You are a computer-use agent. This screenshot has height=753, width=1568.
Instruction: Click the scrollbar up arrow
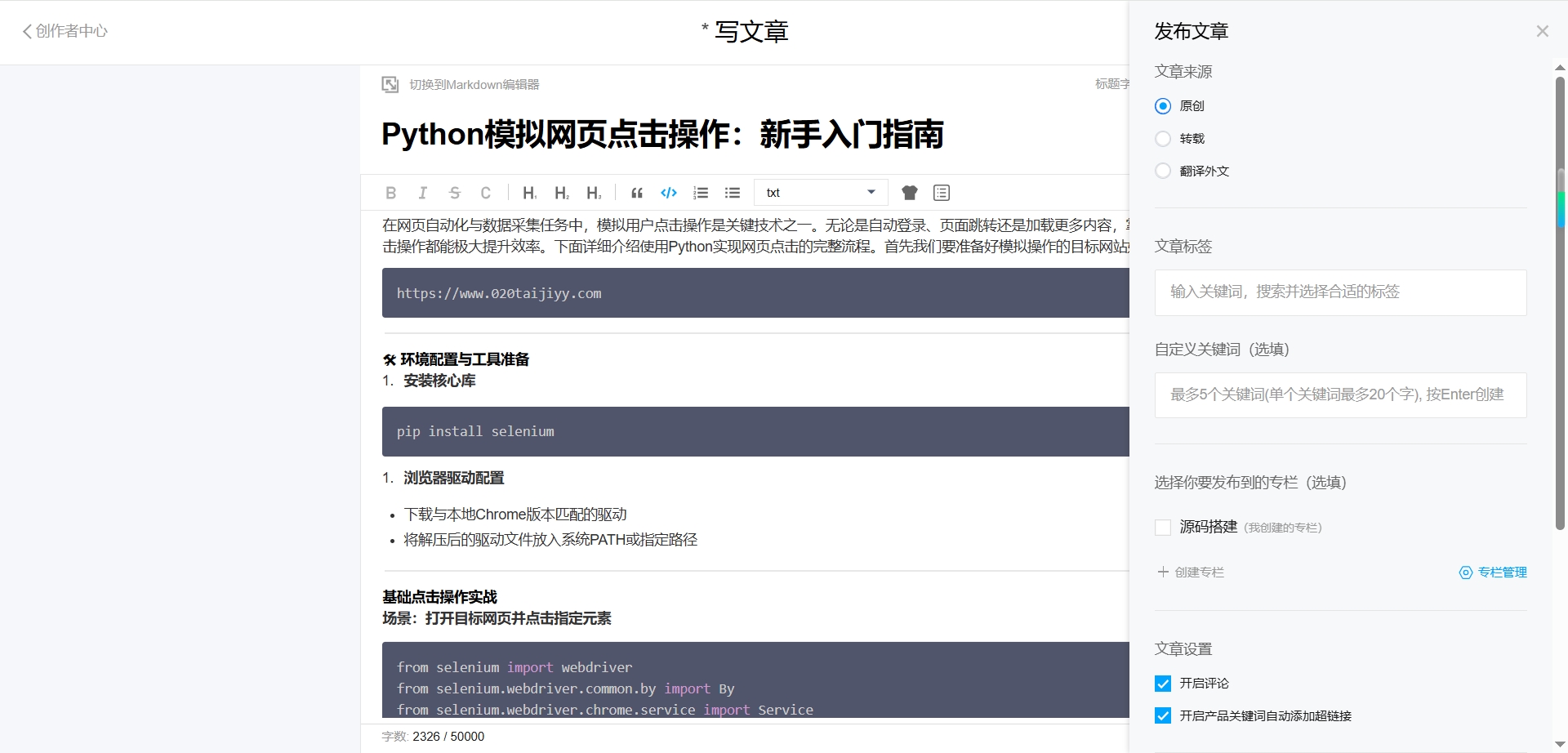coord(1560,69)
